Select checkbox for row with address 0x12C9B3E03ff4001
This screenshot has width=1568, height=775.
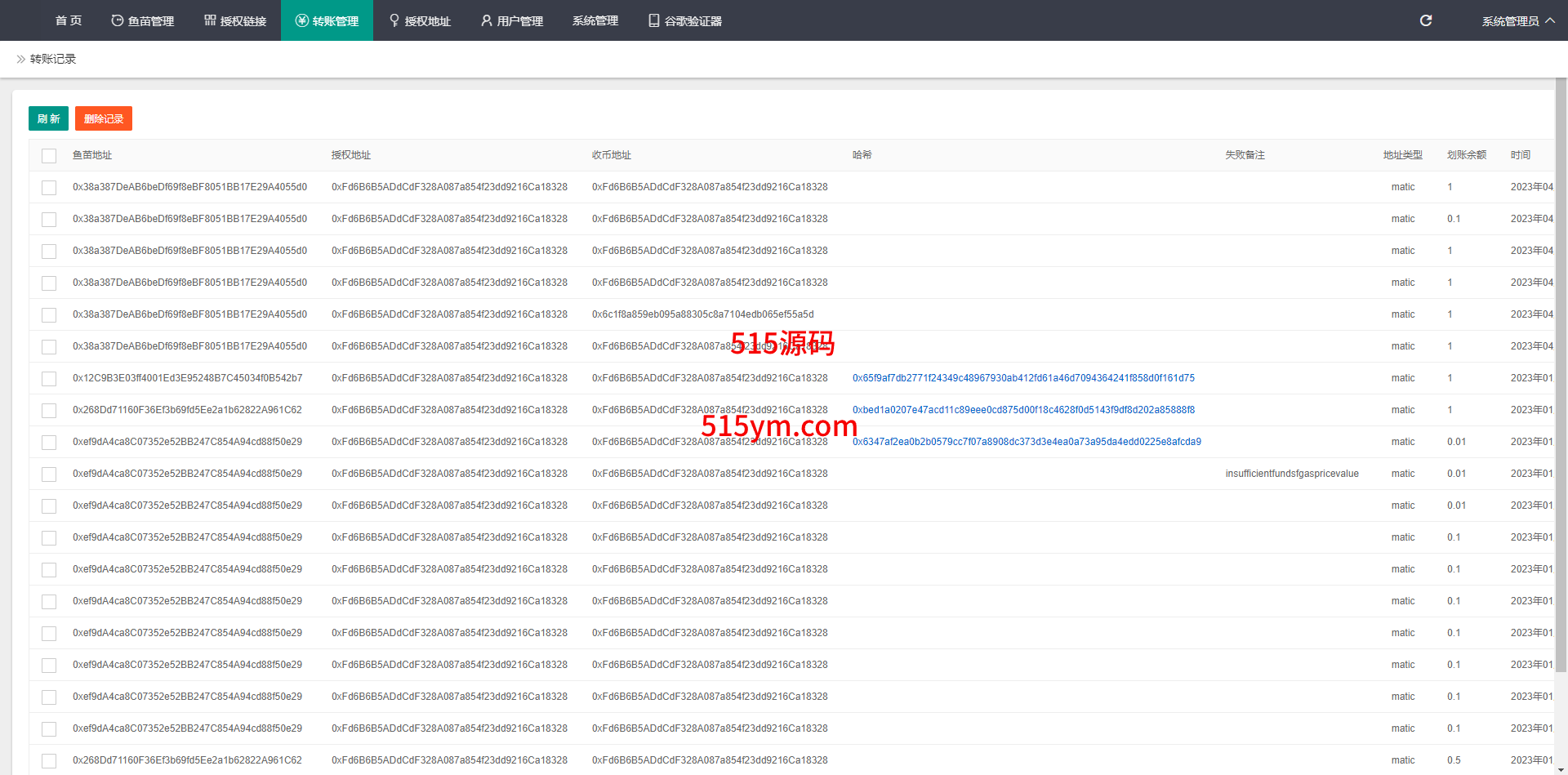tap(49, 378)
